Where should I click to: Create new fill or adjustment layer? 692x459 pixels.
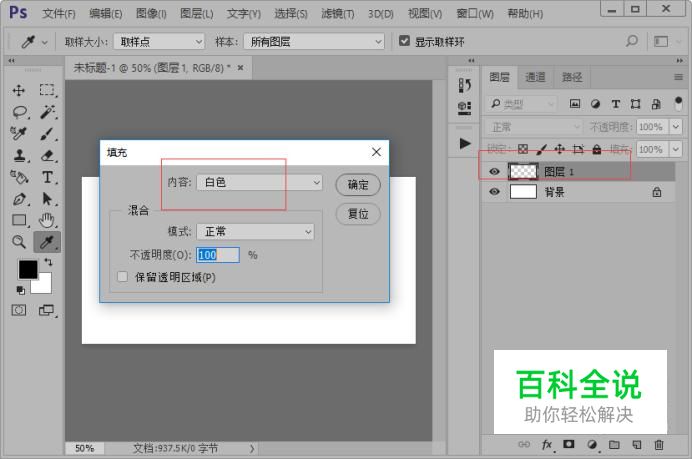pyautogui.click(x=592, y=444)
